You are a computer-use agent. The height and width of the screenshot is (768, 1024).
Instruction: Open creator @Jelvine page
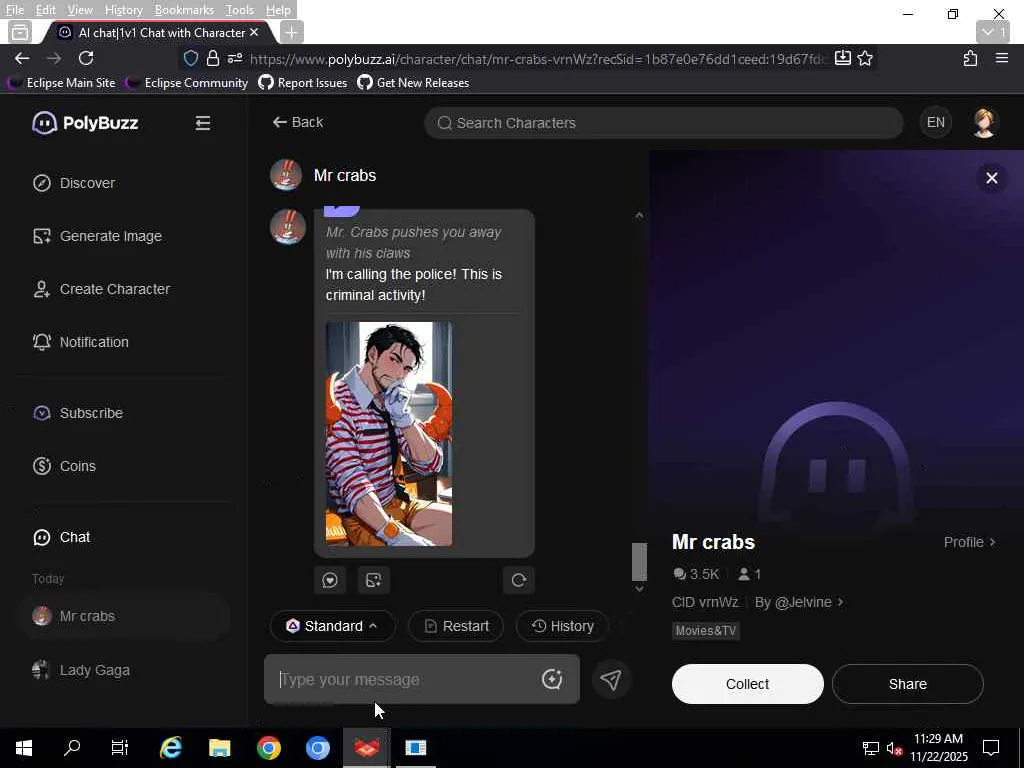(x=799, y=602)
